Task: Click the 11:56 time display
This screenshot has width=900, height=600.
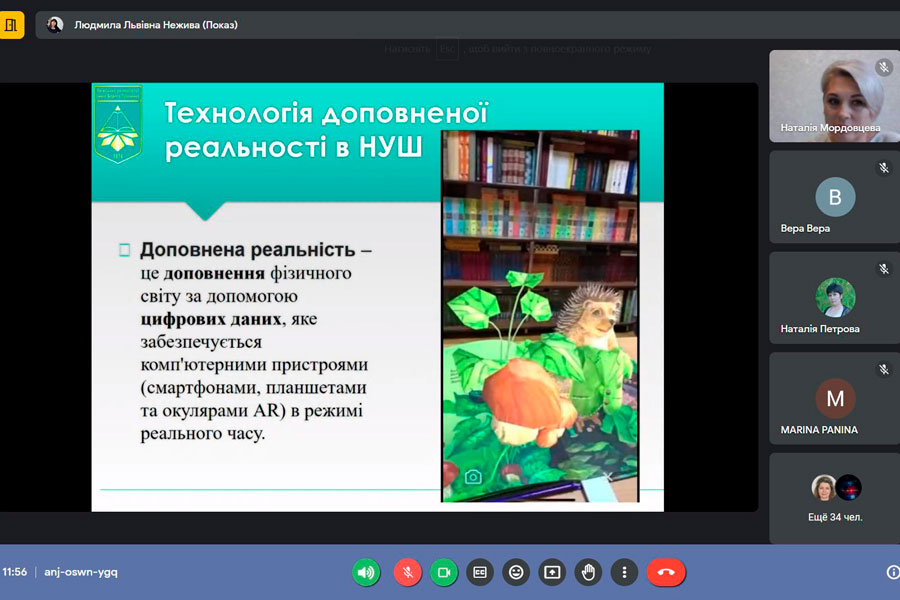Action: tap(14, 572)
